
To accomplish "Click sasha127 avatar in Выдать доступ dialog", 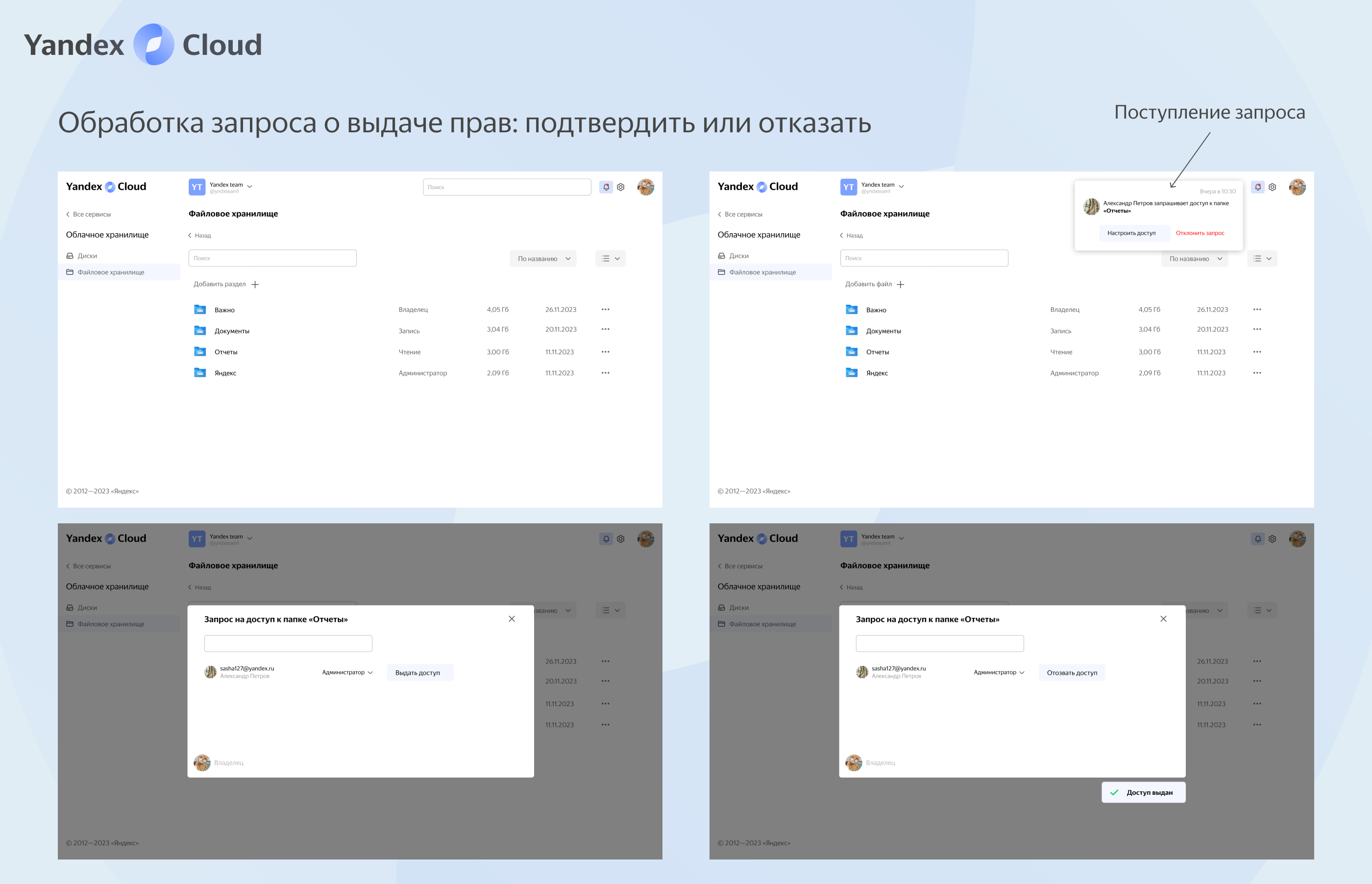I will (x=211, y=672).
